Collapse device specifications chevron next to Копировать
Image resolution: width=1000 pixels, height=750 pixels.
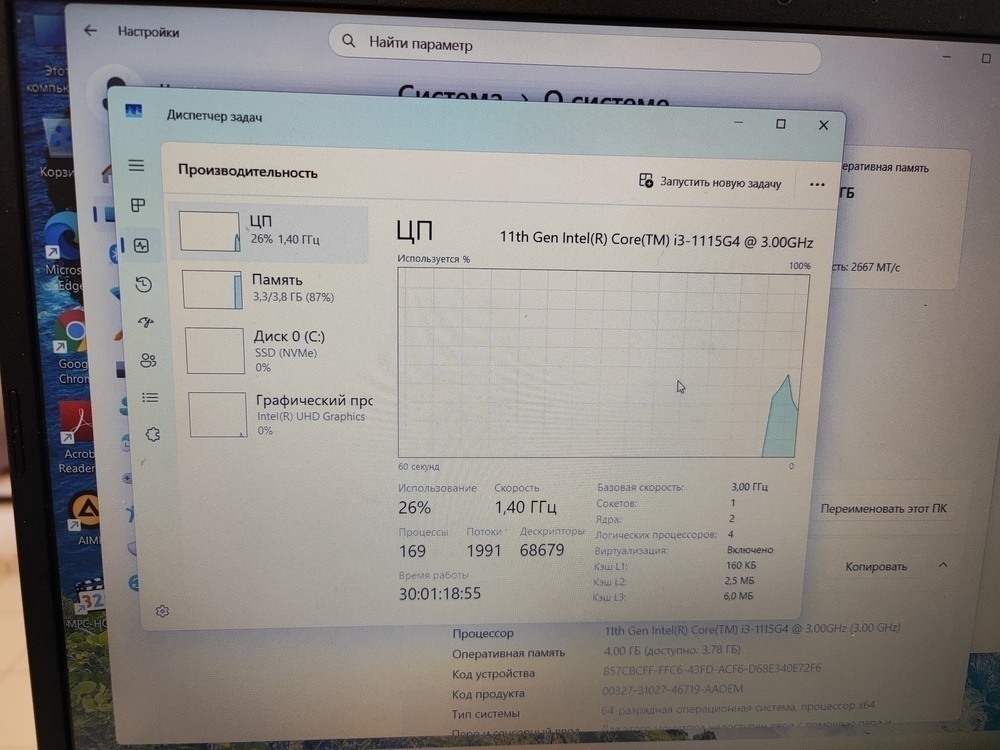click(943, 565)
